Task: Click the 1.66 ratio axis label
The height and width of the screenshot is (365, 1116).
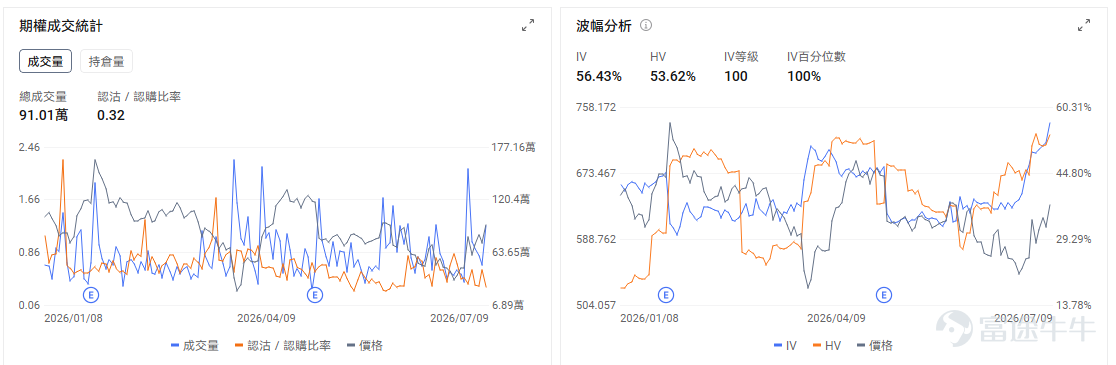Action: tap(29, 199)
